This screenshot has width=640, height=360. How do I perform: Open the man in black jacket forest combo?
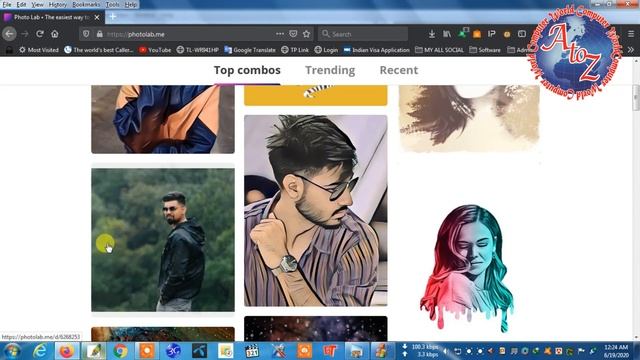click(163, 240)
